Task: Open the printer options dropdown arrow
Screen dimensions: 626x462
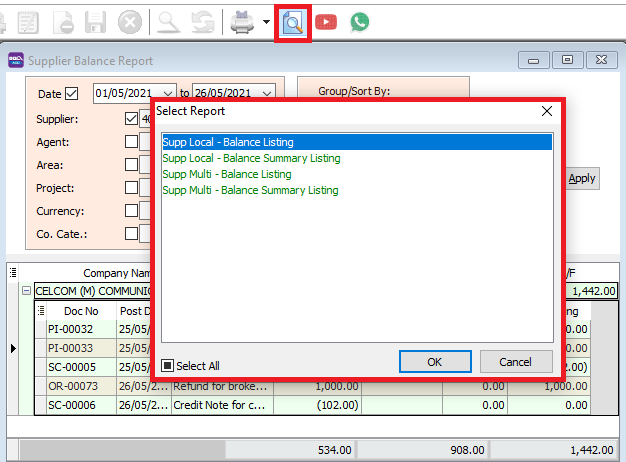Action: tap(266, 22)
